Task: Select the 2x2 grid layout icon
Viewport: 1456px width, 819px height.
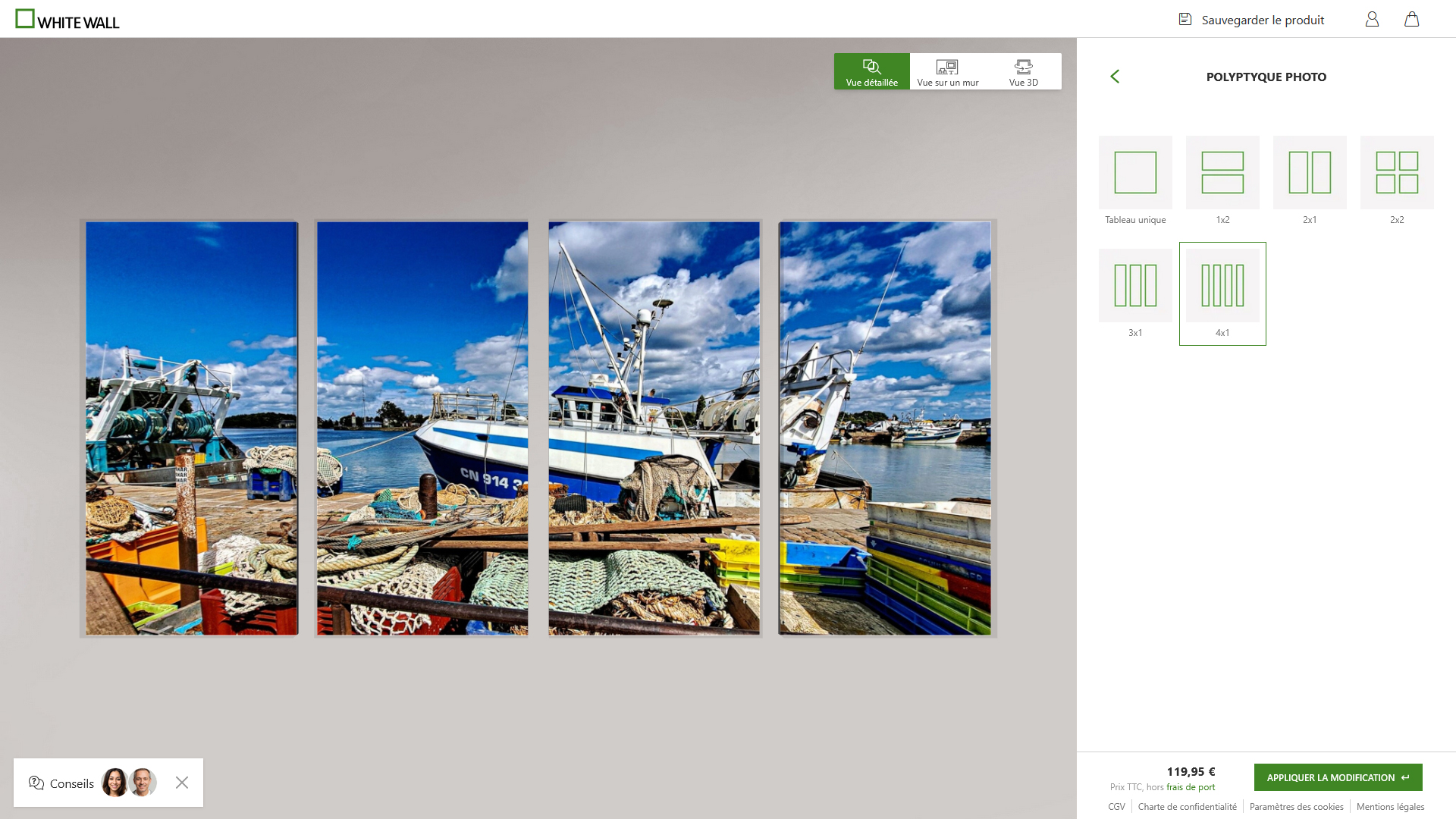Action: (x=1397, y=173)
